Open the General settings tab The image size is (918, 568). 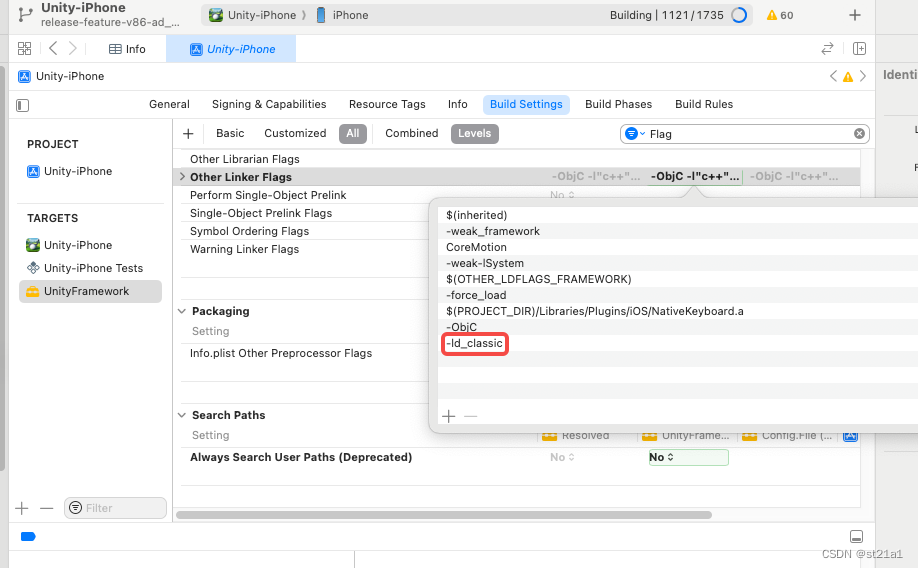169,104
